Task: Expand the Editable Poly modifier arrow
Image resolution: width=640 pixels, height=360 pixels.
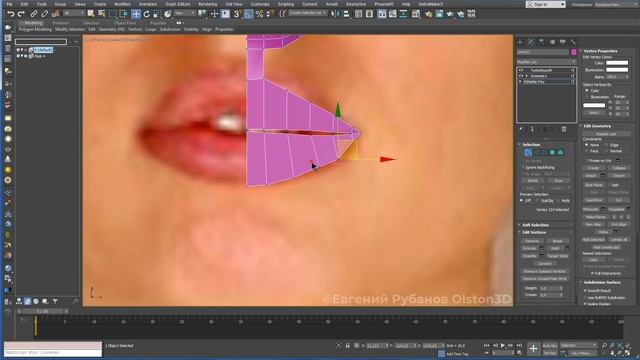Action: (521, 82)
